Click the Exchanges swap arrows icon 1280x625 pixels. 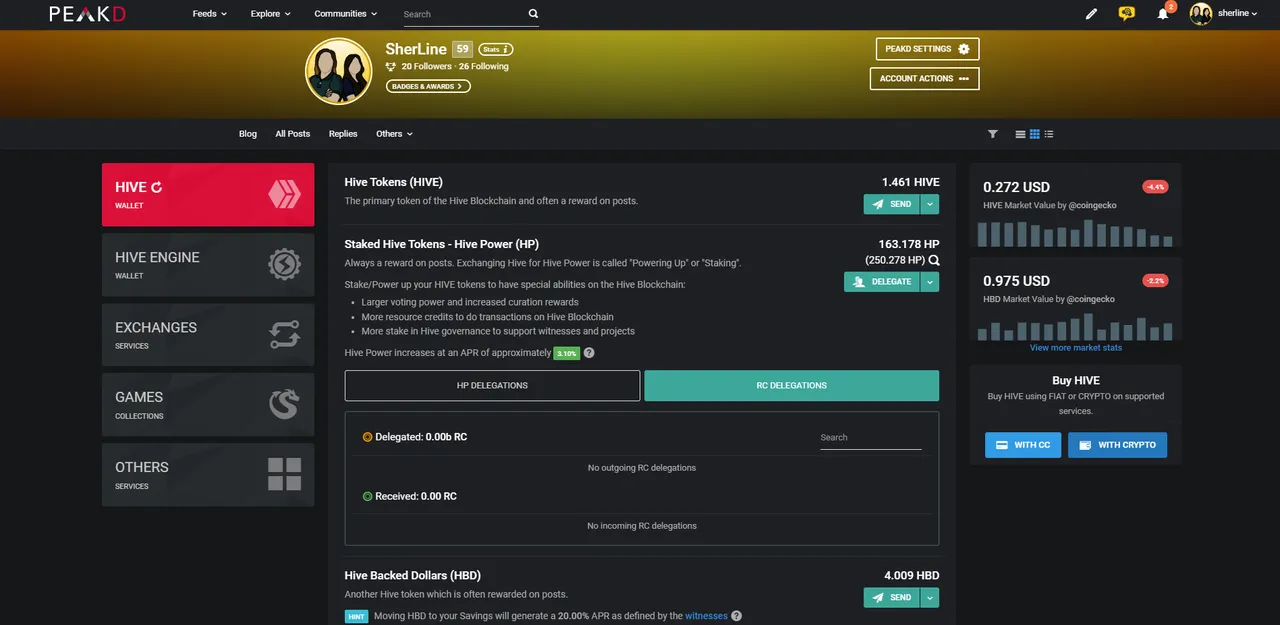click(284, 335)
